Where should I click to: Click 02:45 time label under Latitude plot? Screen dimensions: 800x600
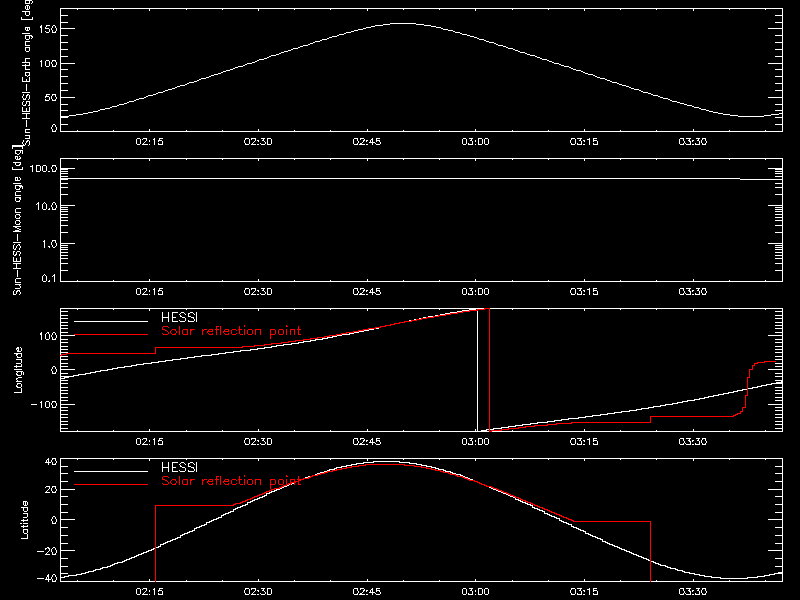(x=367, y=592)
